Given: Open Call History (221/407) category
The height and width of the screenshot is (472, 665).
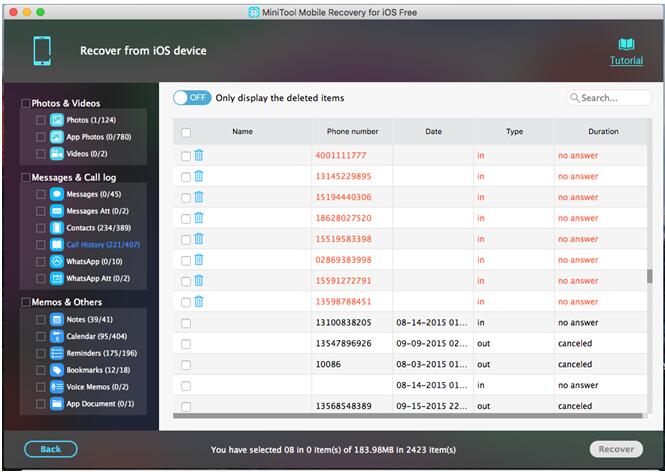Looking at the screenshot, I should (x=103, y=245).
